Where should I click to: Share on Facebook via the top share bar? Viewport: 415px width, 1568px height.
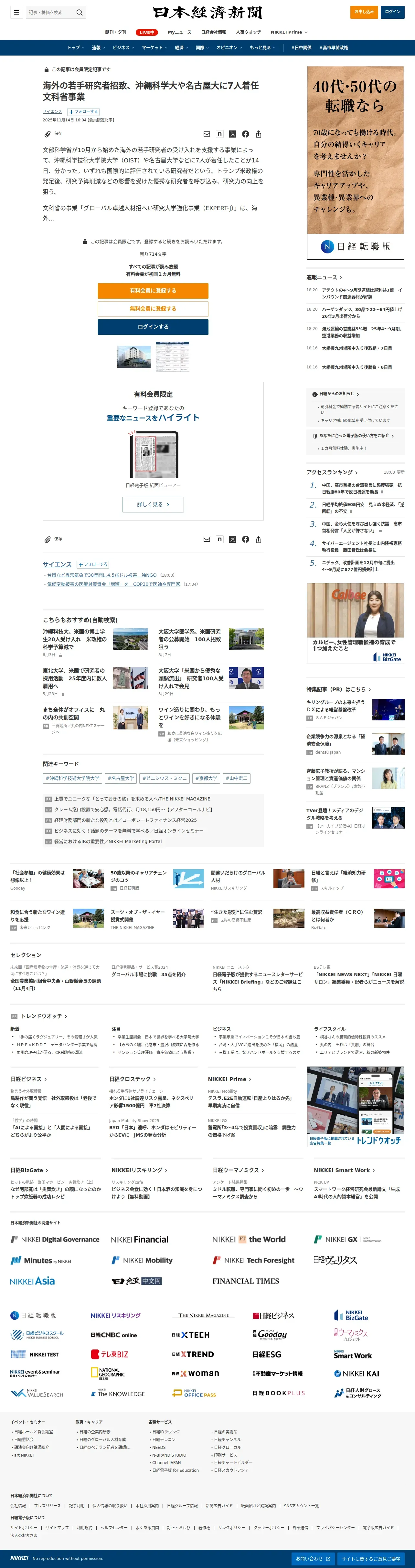246,134
